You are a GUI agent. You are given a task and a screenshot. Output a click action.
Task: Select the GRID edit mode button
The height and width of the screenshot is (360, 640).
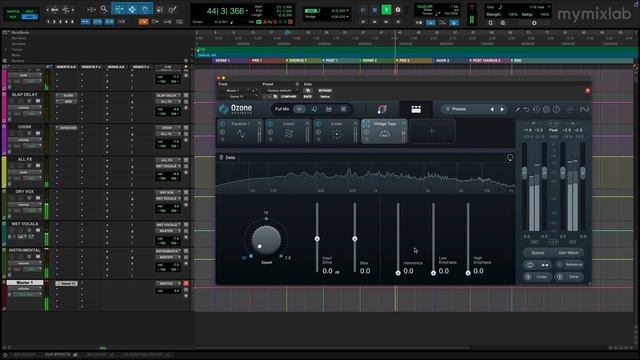pos(29,17)
